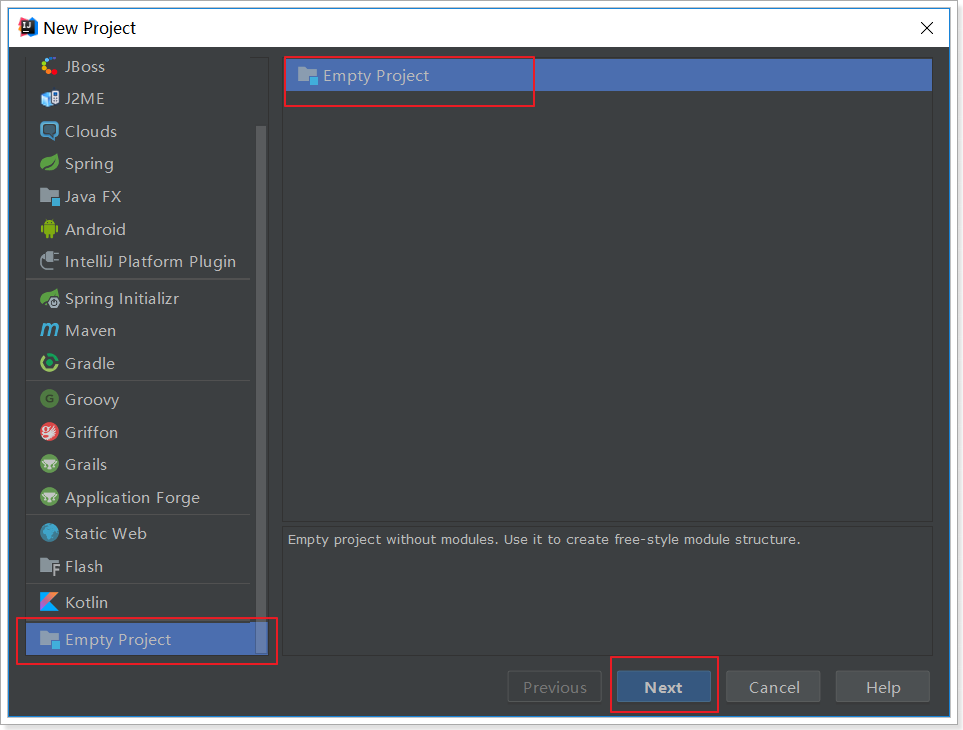Cancel the New Project dialog
The width and height of the screenshot is (963, 730).
coord(773,686)
